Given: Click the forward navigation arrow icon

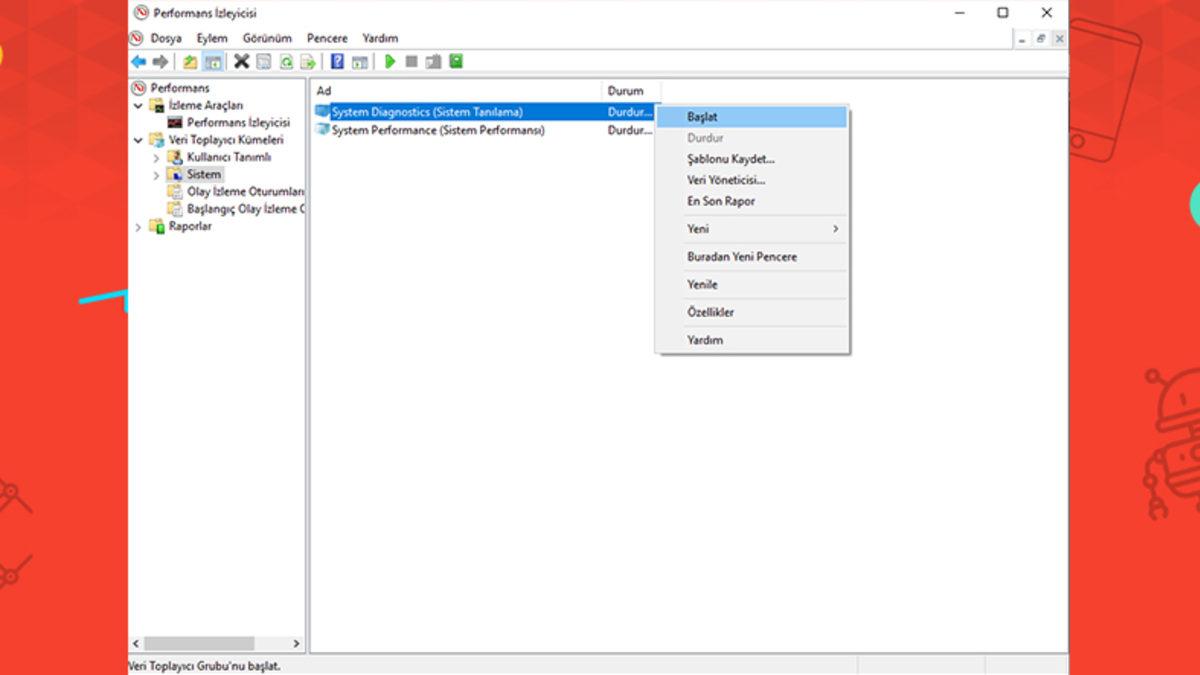Looking at the screenshot, I should click(x=161, y=61).
